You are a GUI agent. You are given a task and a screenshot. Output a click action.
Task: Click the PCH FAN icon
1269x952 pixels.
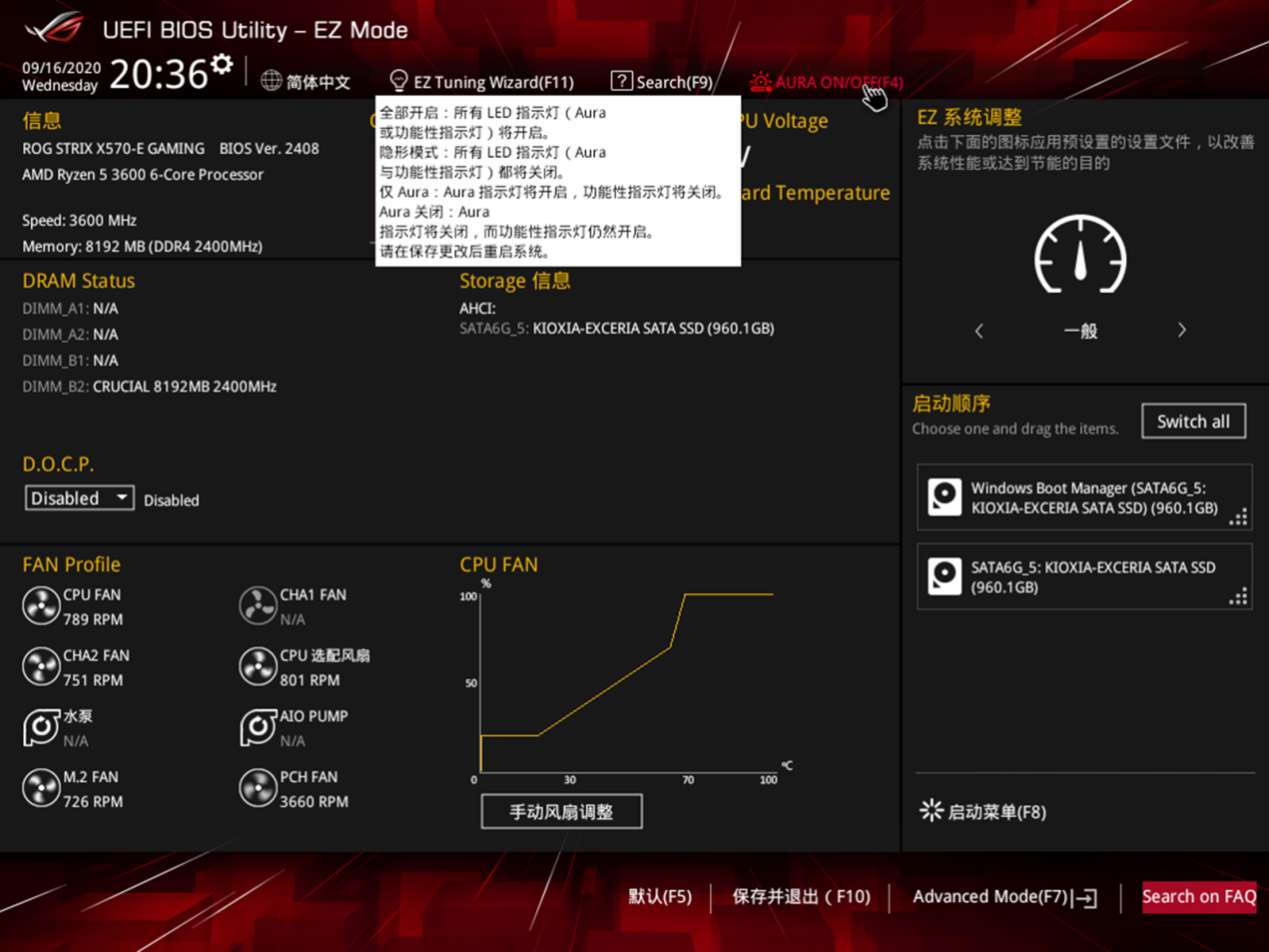[258, 788]
